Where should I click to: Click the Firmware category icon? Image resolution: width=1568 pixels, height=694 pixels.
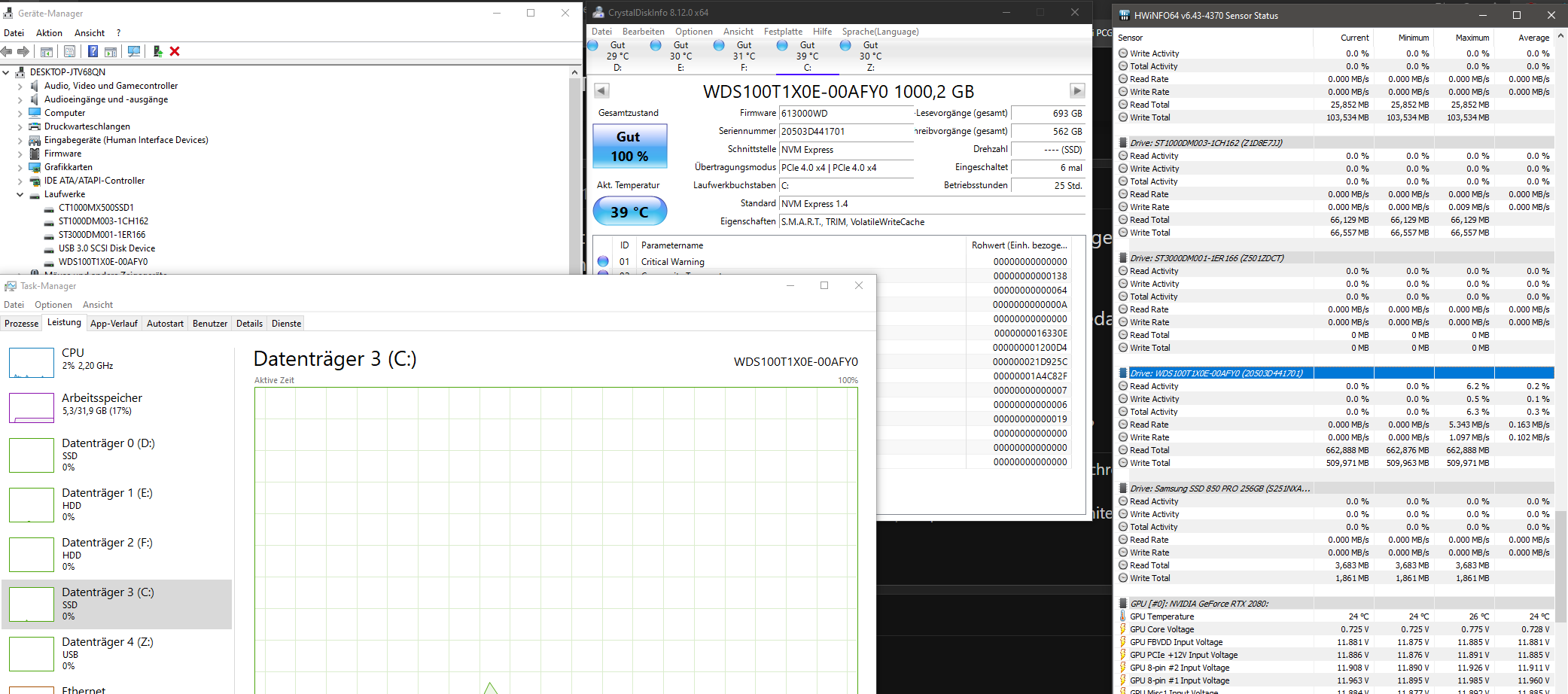point(35,154)
